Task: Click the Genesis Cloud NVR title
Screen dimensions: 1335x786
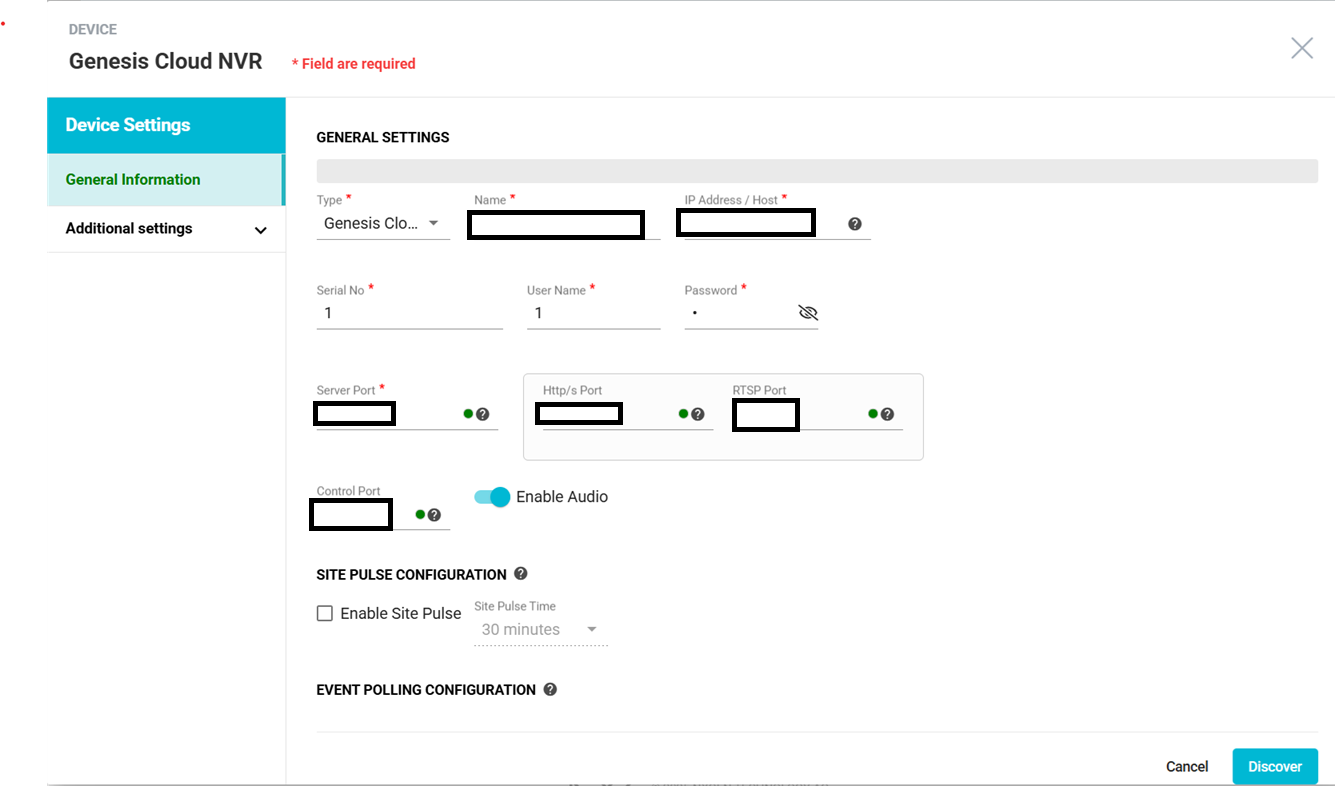Action: pos(166,61)
